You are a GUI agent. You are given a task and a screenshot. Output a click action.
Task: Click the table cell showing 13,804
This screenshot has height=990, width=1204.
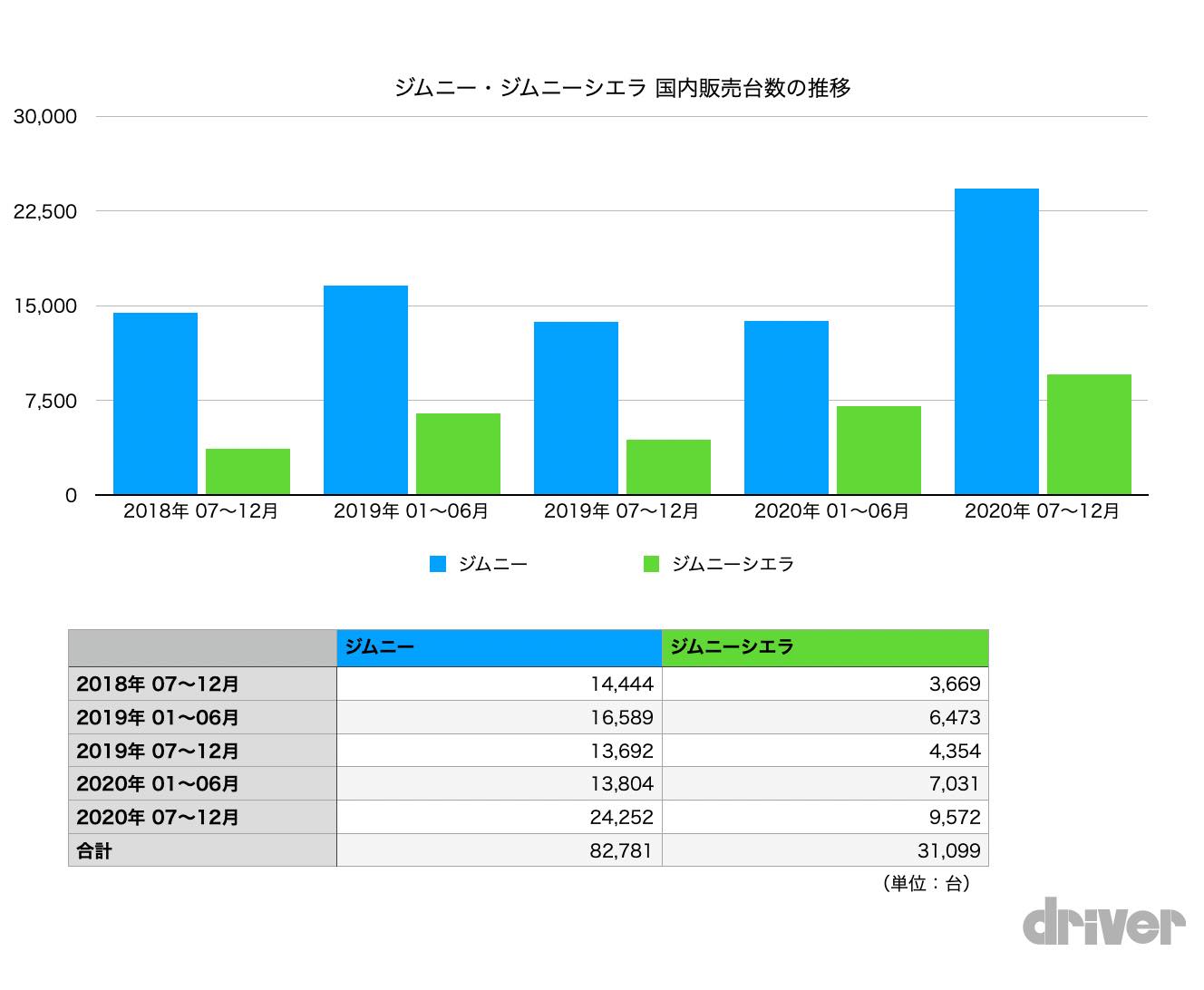(x=500, y=783)
